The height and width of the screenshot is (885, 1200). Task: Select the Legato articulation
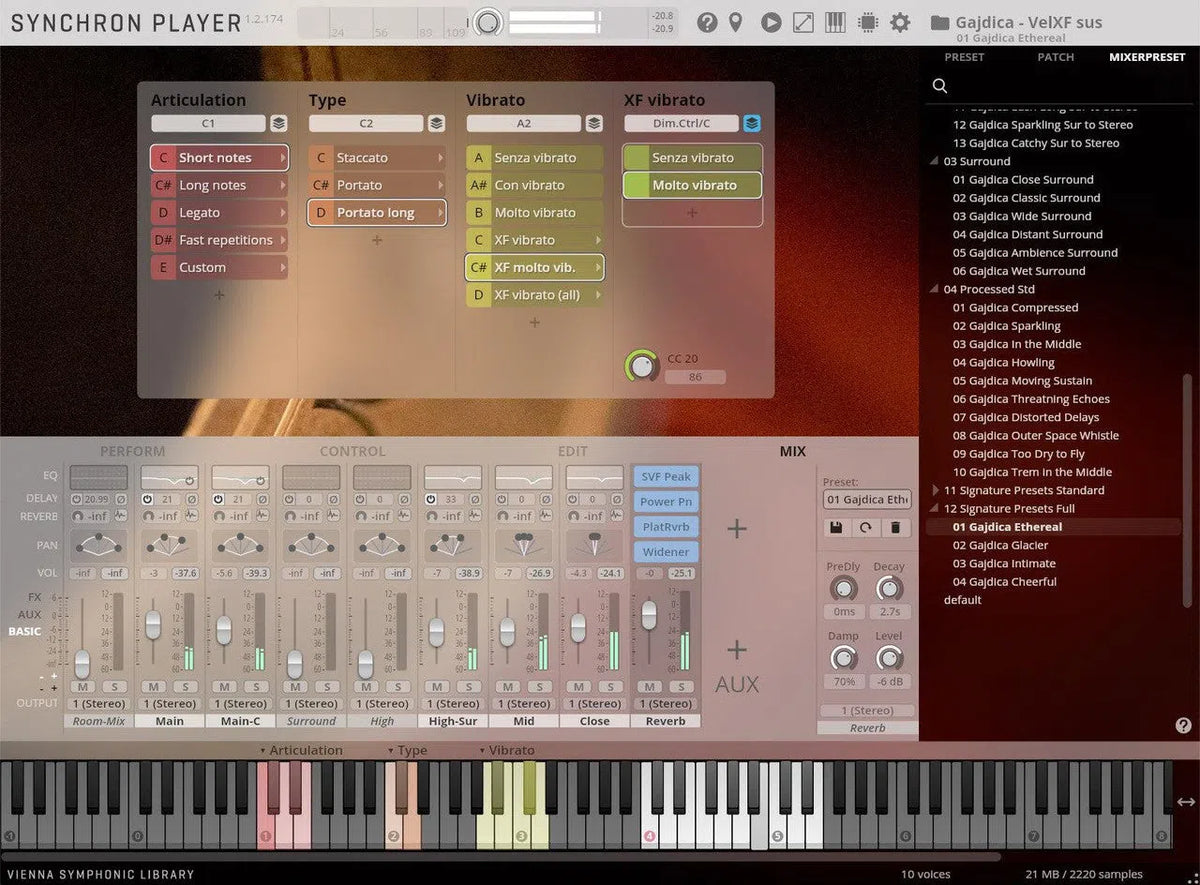coord(219,213)
